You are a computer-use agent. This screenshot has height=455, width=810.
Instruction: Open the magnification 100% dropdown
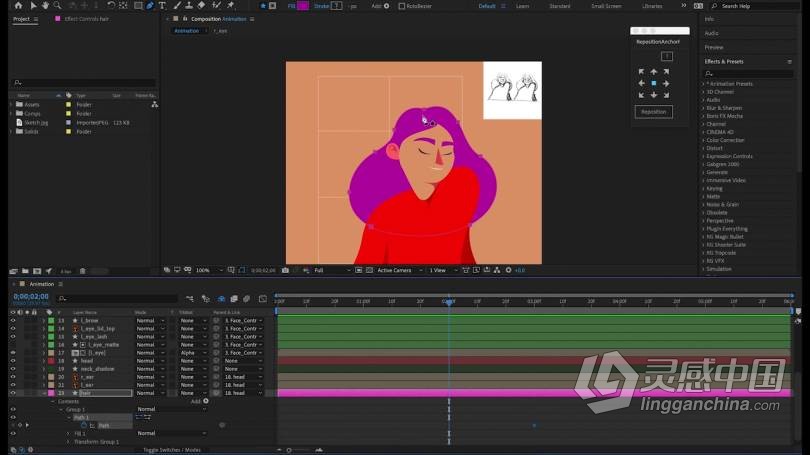pos(209,270)
